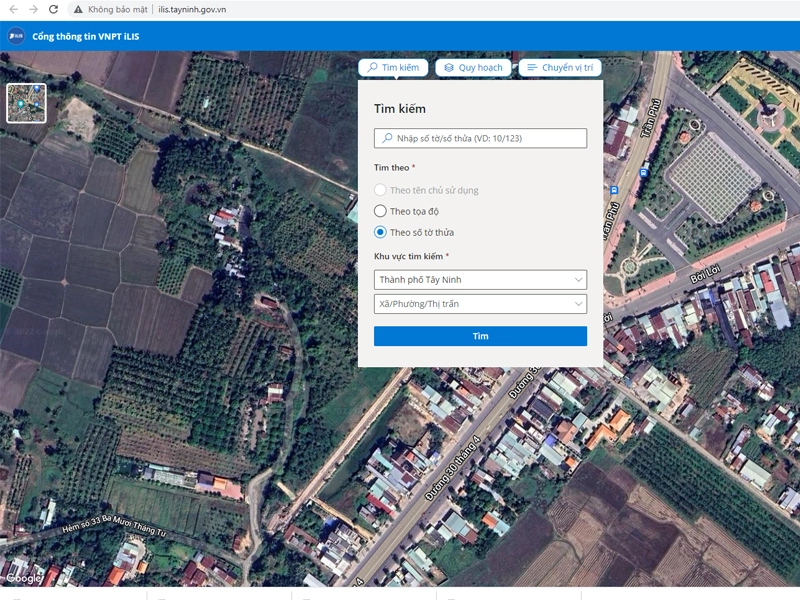The width and height of the screenshot is (800, 600).
Task: Switch to the Tìm kiếm tab
Action: 393,67
